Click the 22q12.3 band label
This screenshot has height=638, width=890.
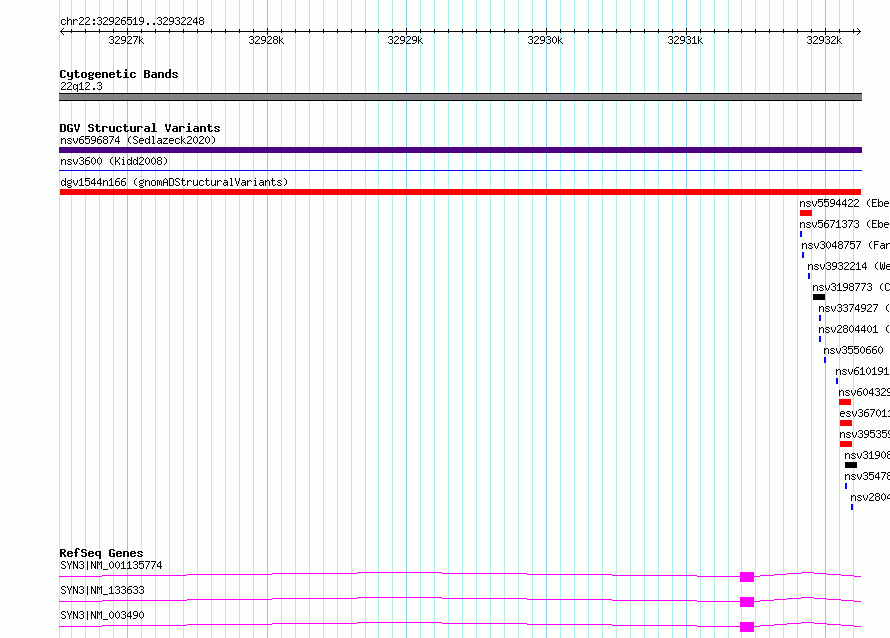(x=81, y=86)
